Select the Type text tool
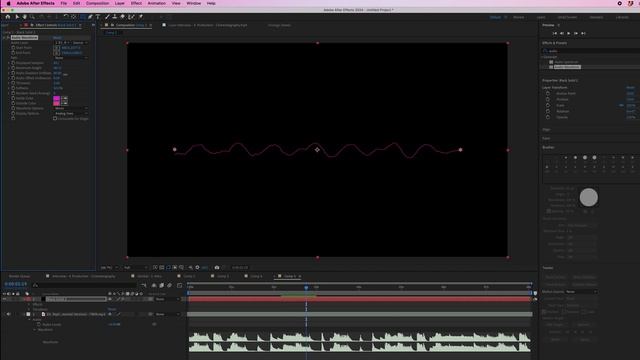Image resolution: width=640 pixels, height=360 pixels. click(x=98, y=17)
